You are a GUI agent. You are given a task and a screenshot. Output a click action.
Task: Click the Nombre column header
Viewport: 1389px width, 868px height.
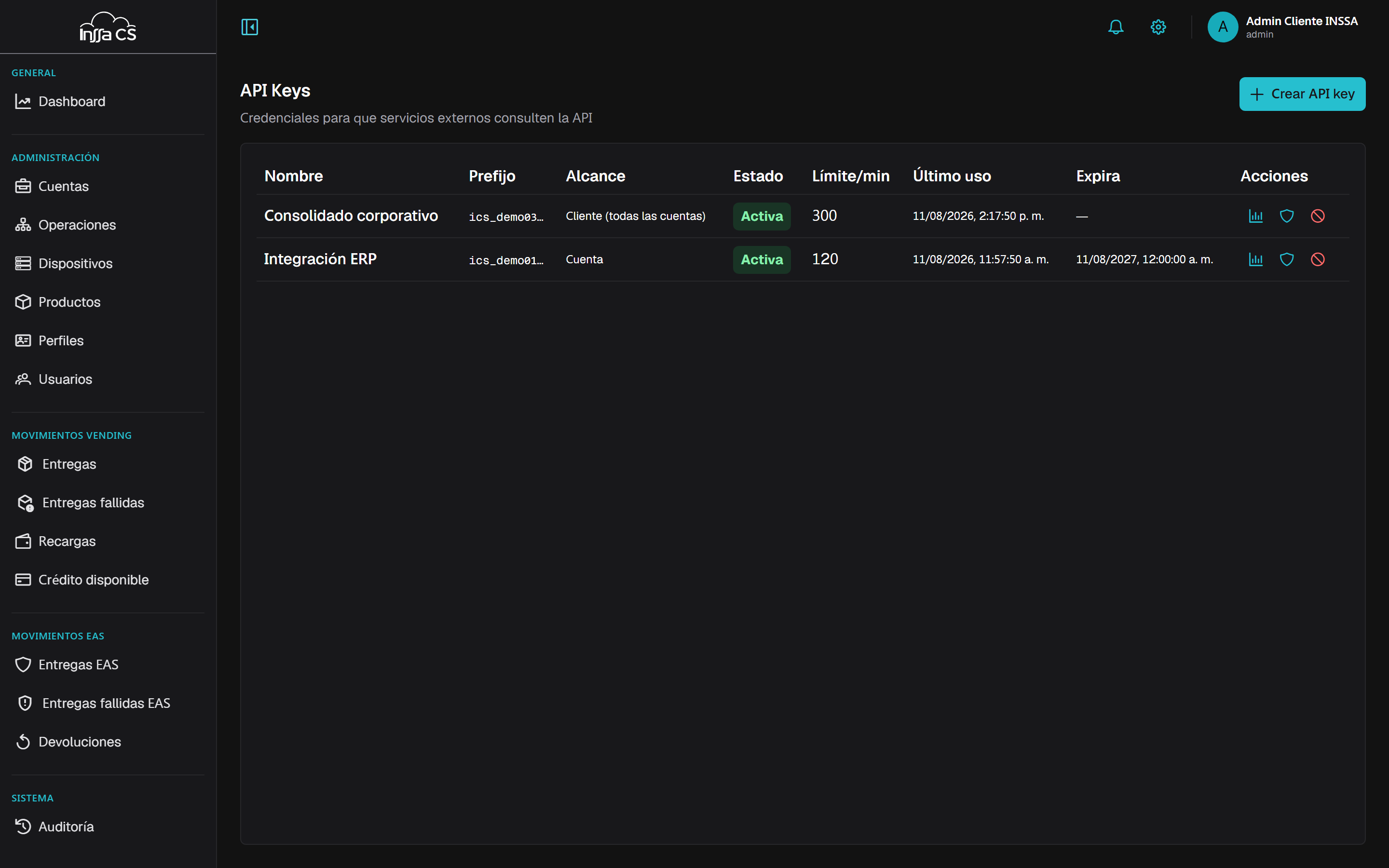[x=293, y=176]
